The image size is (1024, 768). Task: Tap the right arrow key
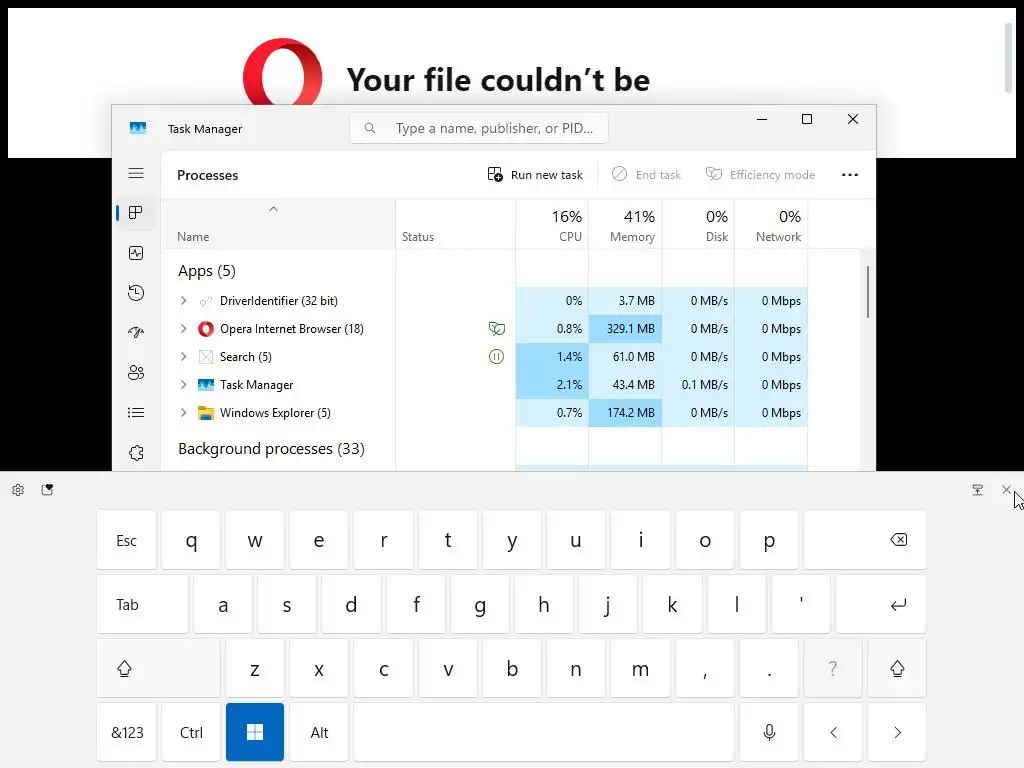(x=897, y=732)
